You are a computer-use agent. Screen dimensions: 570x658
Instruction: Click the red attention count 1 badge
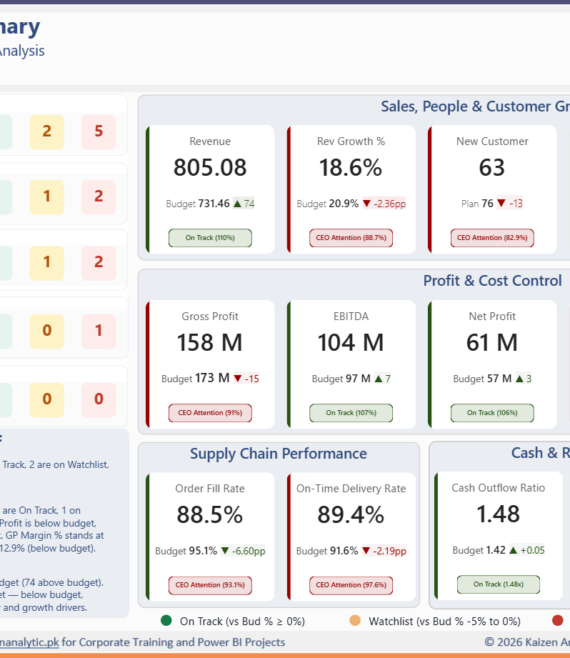pos(99,331)
